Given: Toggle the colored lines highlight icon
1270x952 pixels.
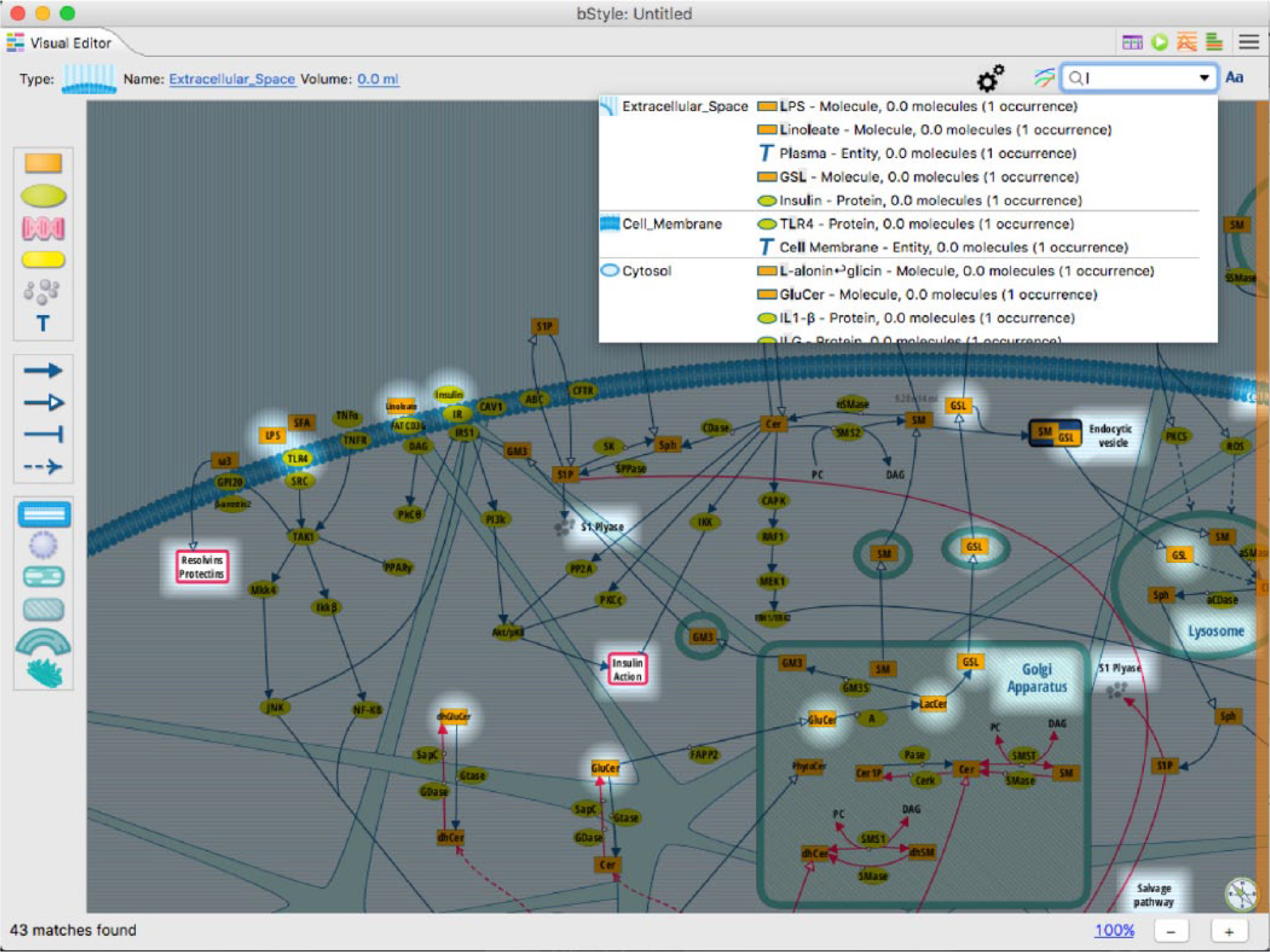Looking at the screenshot, I should (1043, 77).
